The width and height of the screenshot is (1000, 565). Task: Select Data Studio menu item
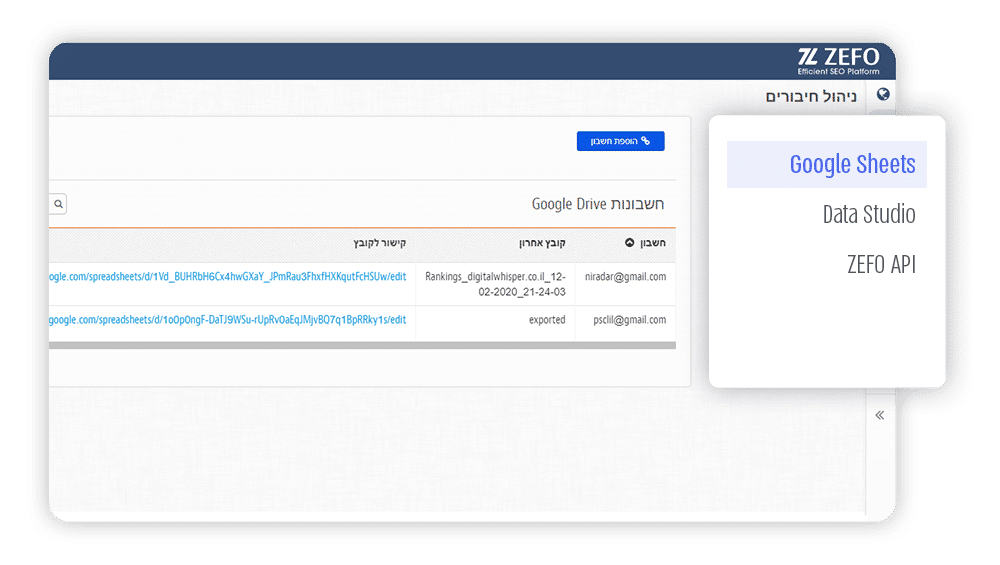coord(869,214)
